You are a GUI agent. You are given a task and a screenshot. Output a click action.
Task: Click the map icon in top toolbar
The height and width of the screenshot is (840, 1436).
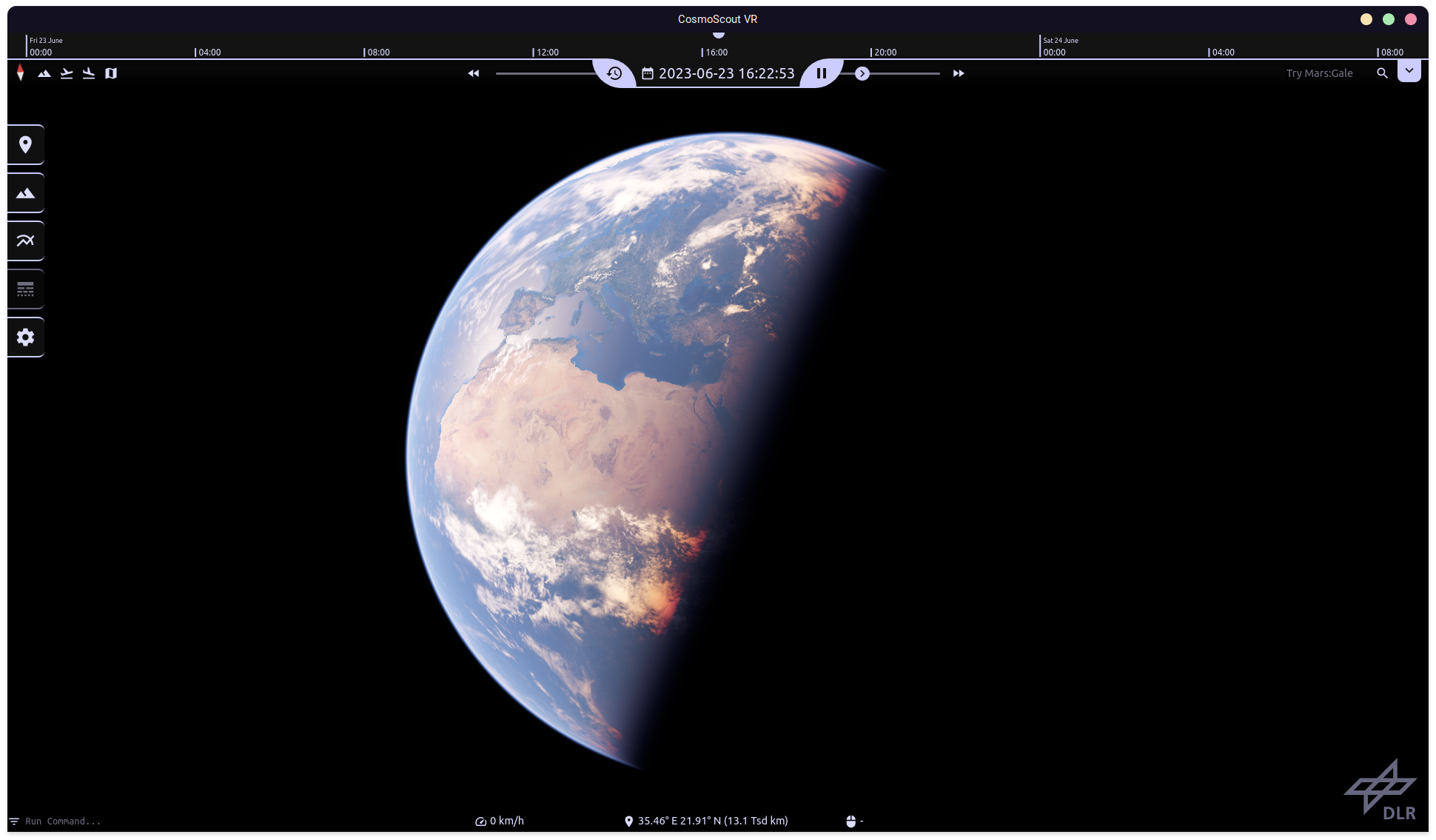coord(111,73)
